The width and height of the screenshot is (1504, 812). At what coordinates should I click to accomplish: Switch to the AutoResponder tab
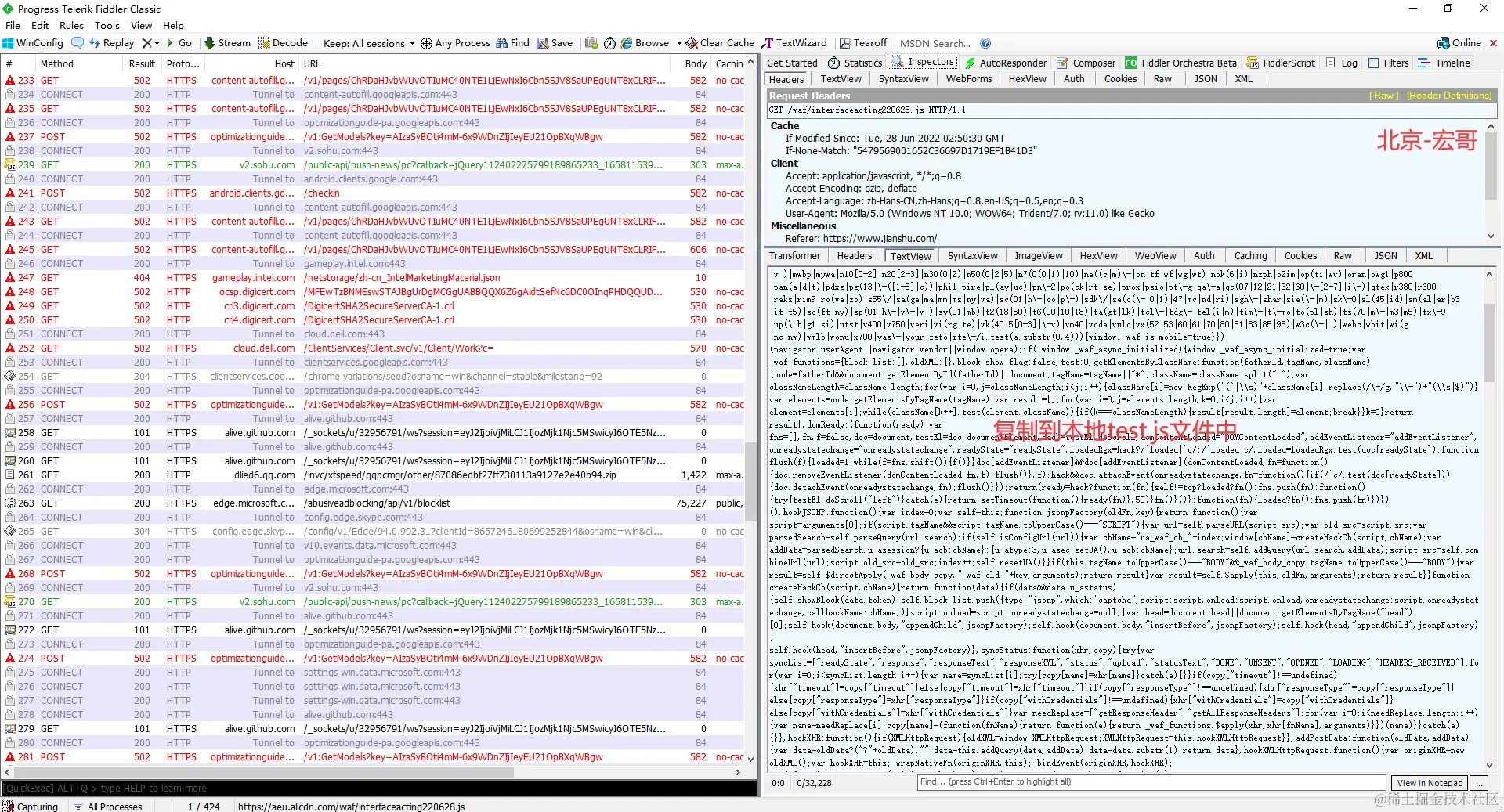coord(1006,63)
